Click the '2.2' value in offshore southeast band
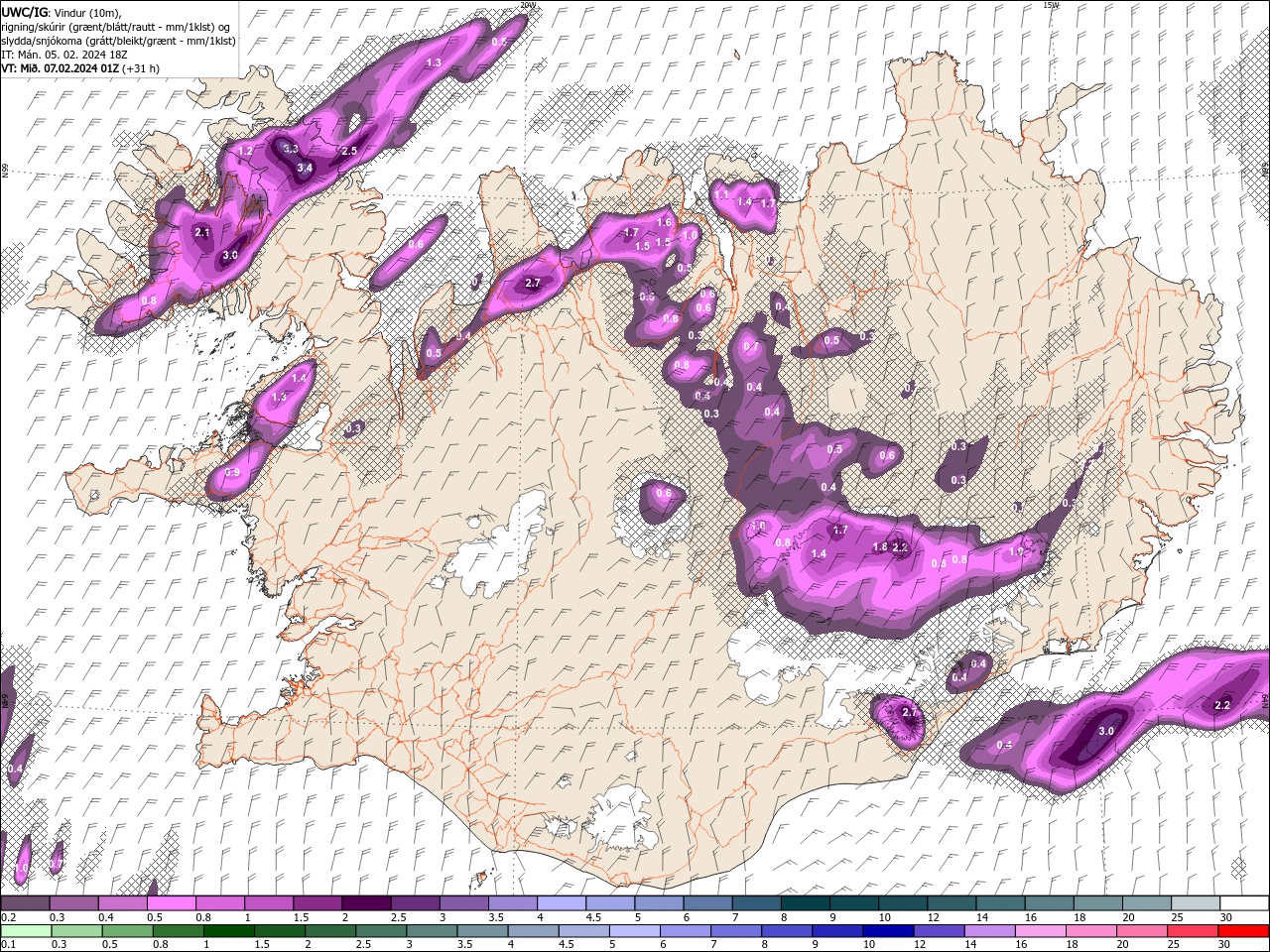This screenshot has height=952, width=1270. (1222, 705)
